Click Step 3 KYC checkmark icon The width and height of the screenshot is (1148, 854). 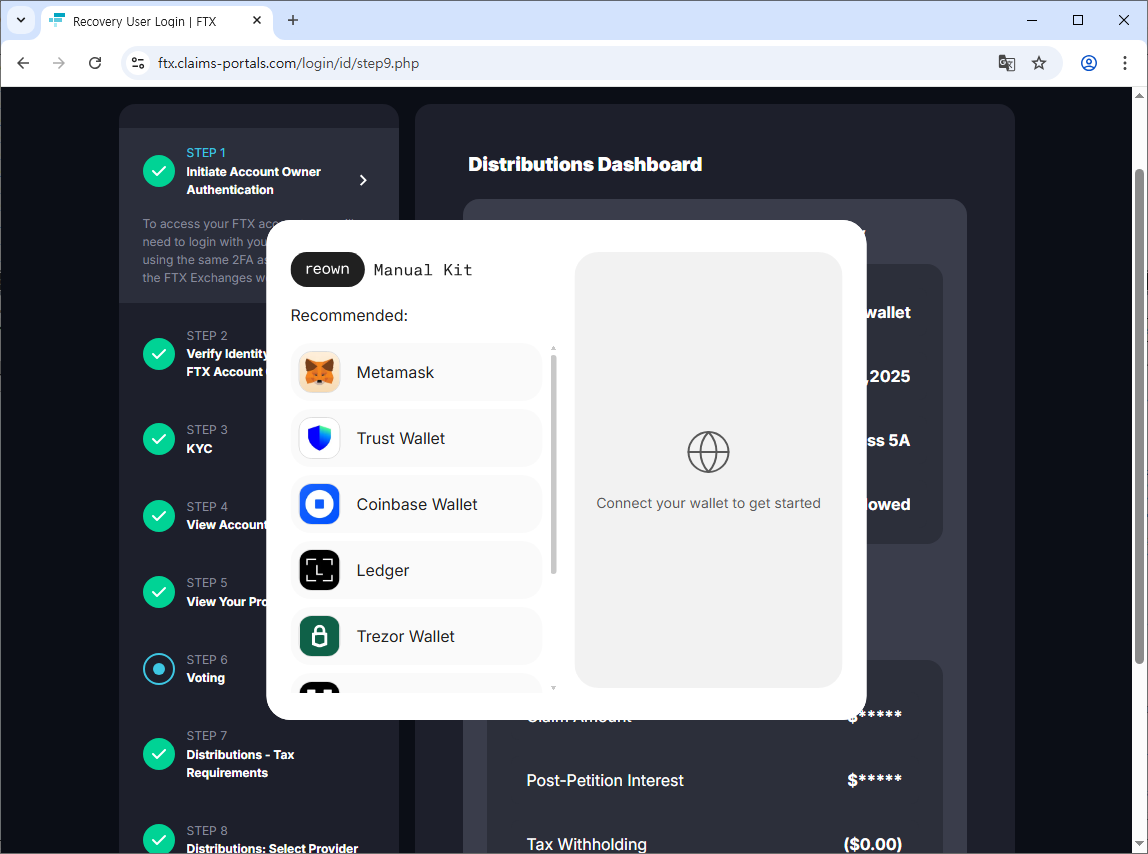pyautogui.click(x=159, y=439)
